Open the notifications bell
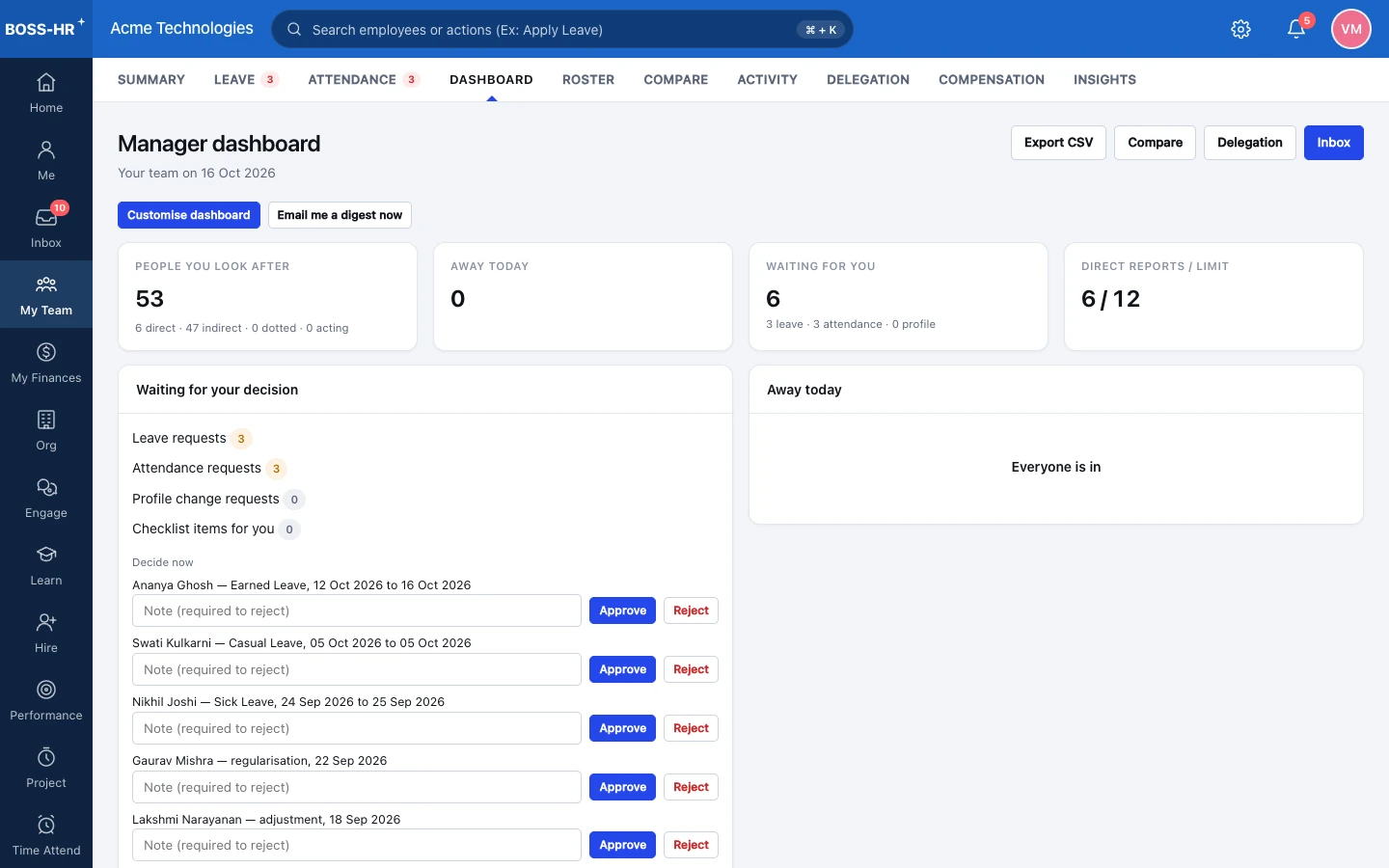This screenshot has height=868, width=1389. (x=1296, y=29)
